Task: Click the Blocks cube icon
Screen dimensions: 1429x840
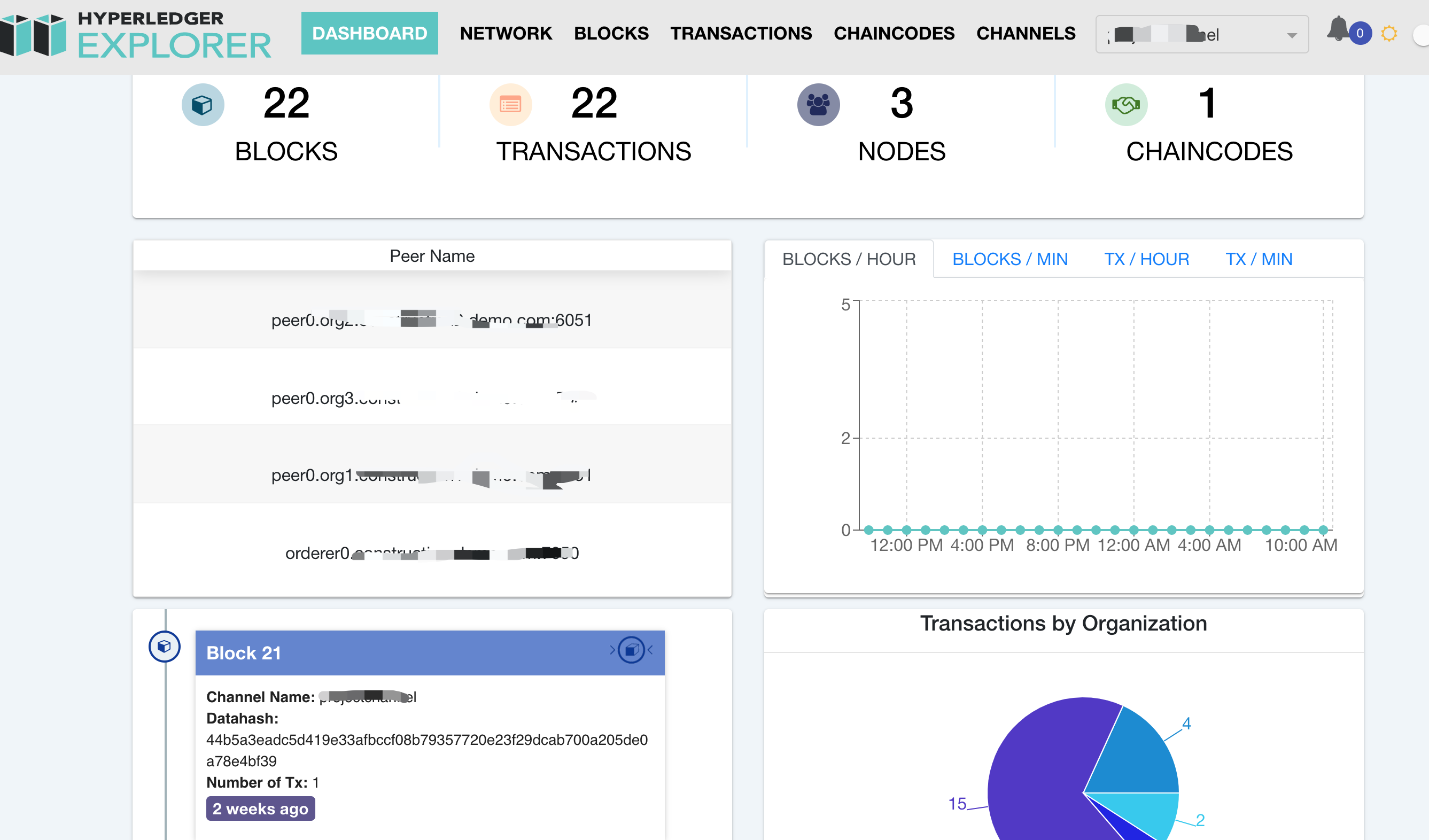Action: (x=203, y=105)
